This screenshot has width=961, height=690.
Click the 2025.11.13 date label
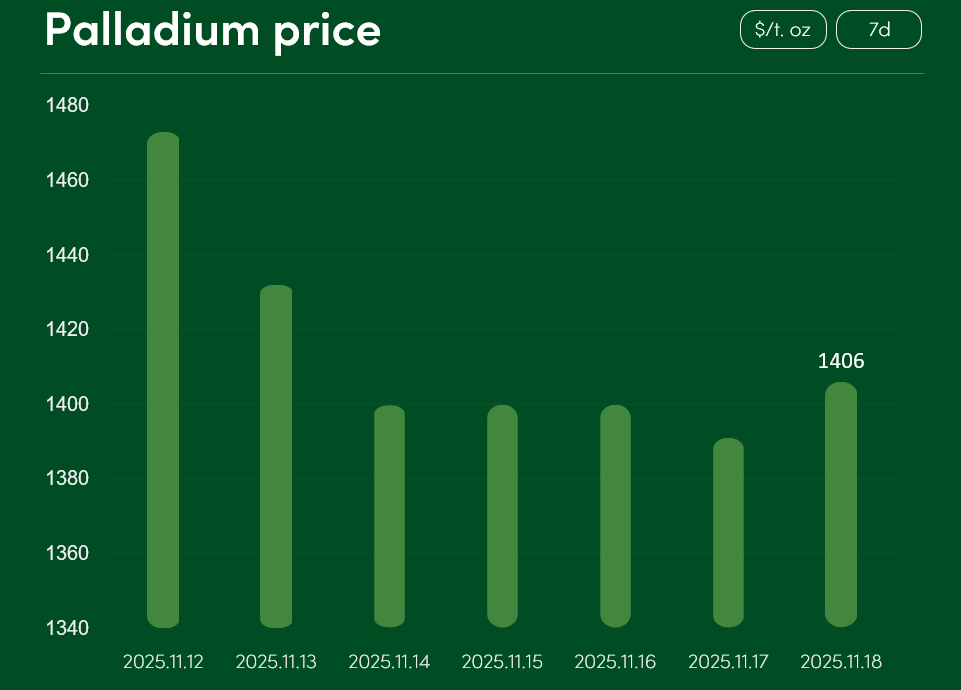pyautogui.click(x=276, y=662)
